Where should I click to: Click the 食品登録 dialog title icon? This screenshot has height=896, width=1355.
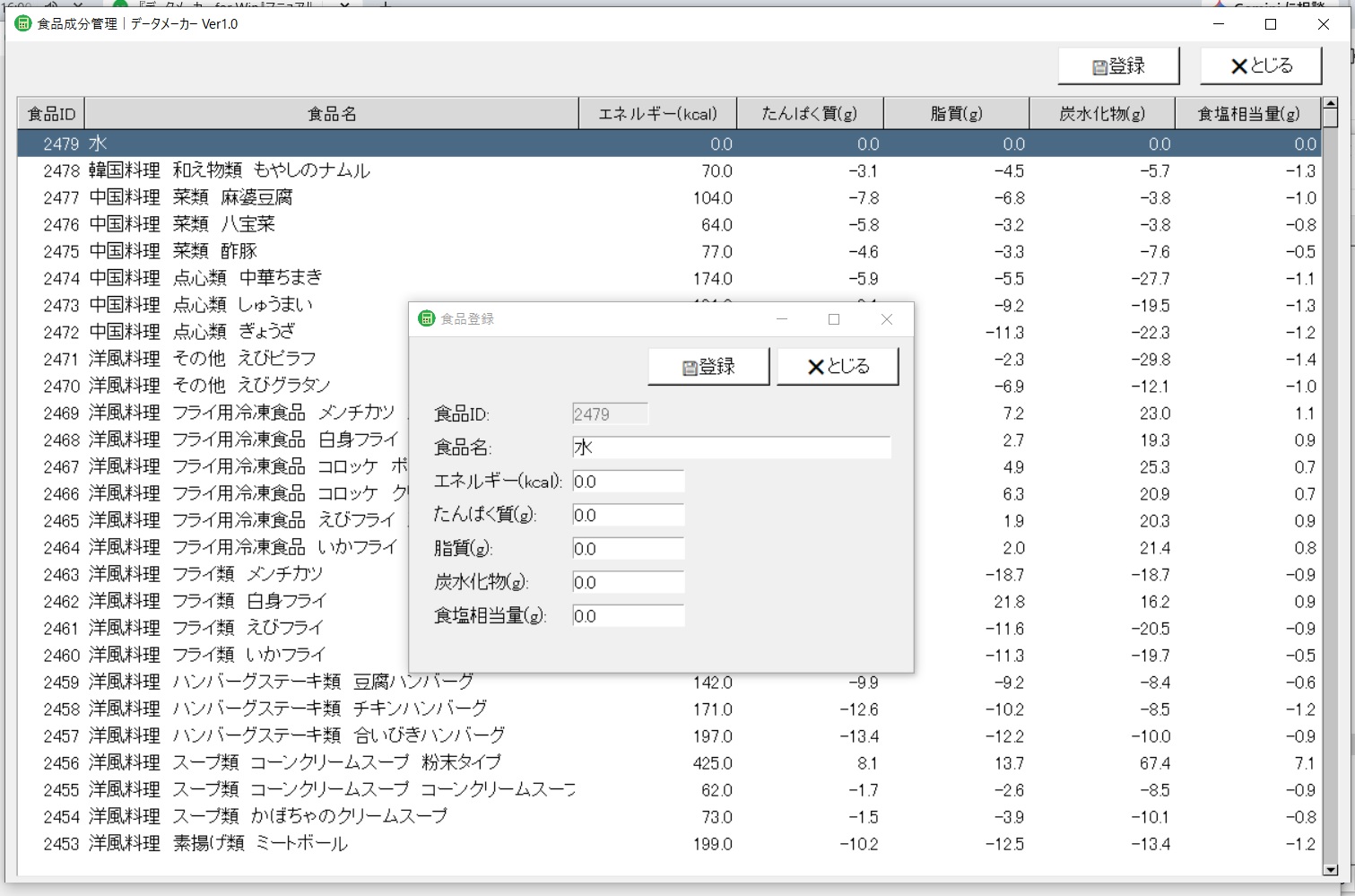(427, 318)
